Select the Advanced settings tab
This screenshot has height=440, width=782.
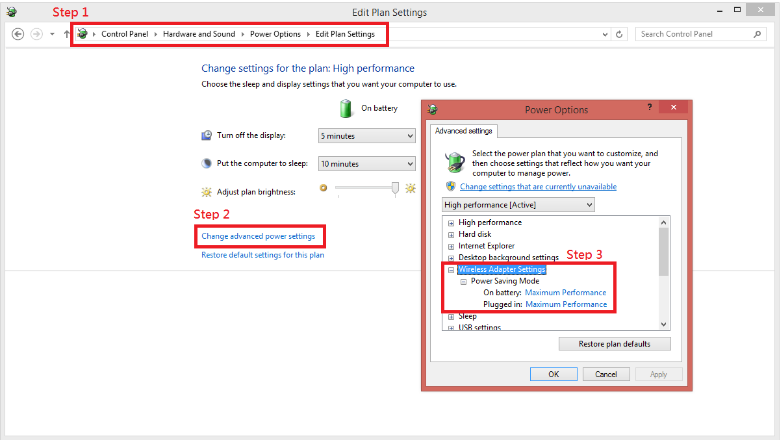pyautogui.click(x=462, y=130)
